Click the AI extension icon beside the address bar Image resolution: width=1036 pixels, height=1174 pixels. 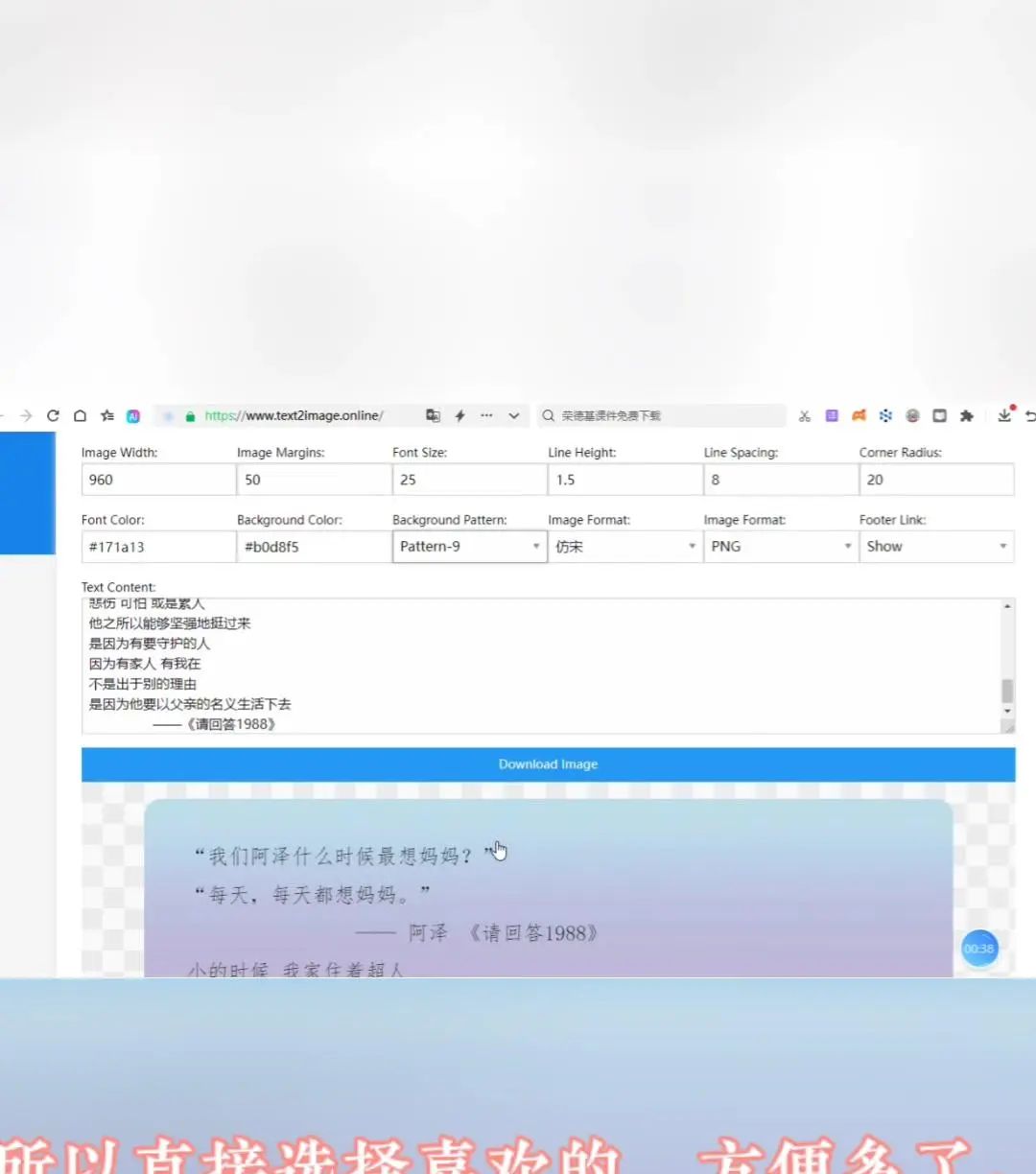point(133,415)
